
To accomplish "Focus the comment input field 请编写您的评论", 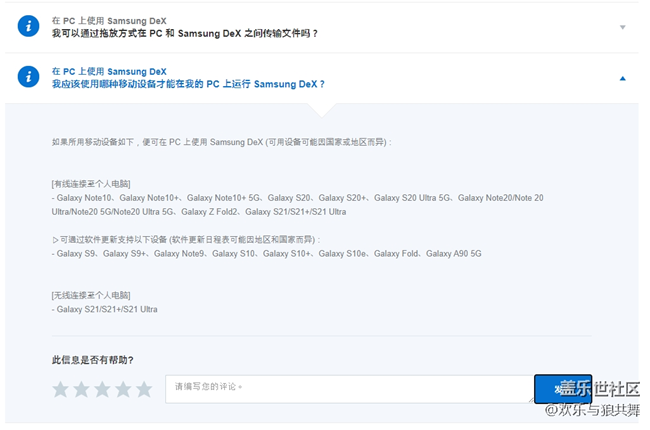I will [x=349, y=389].
